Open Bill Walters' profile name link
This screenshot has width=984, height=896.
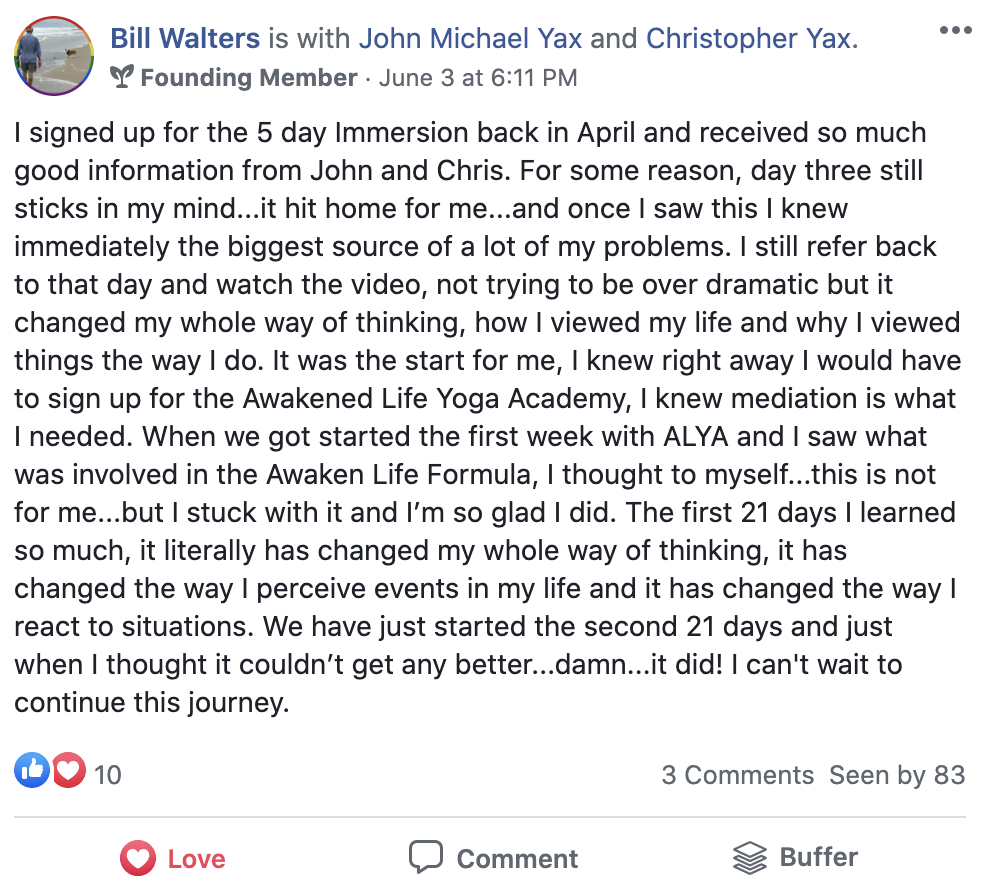click(x=185, y=38)
